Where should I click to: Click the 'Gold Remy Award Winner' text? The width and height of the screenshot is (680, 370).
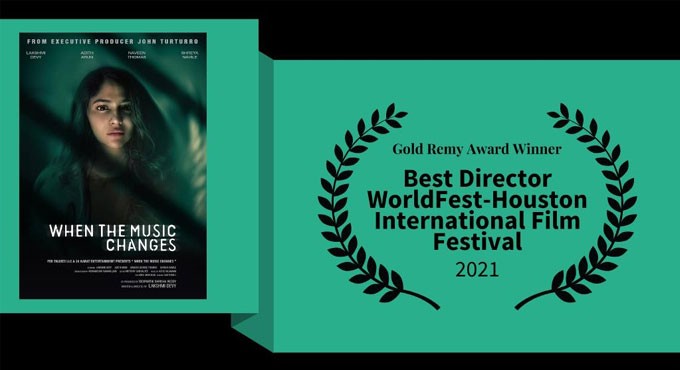[x=477, y=149]
